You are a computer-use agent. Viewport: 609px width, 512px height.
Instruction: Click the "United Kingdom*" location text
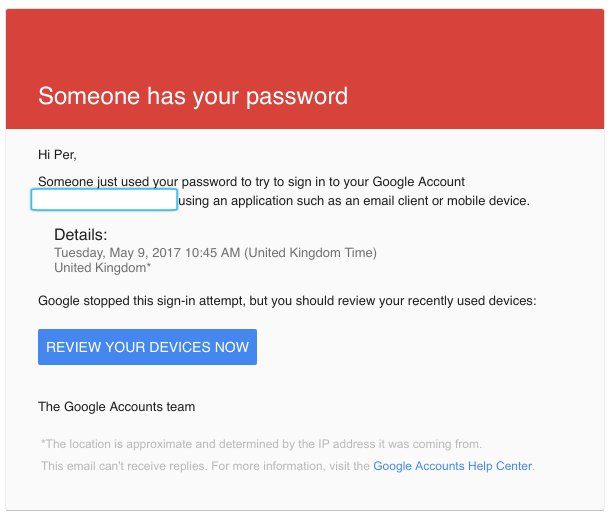pyautogui.click(x=102, y=268)
